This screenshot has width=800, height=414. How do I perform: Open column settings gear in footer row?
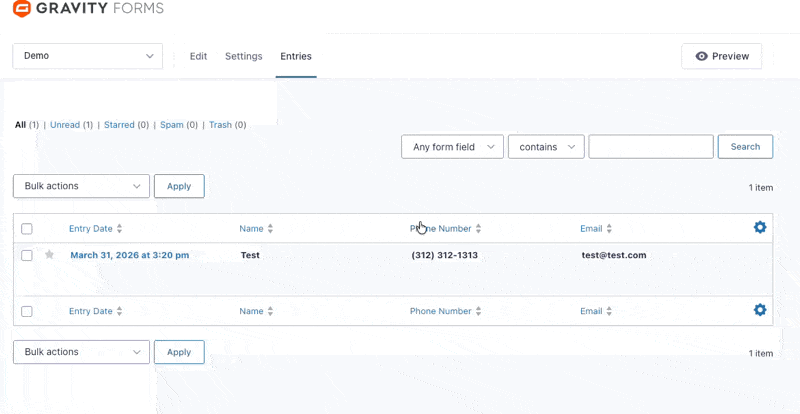click(x=760, y=310)
